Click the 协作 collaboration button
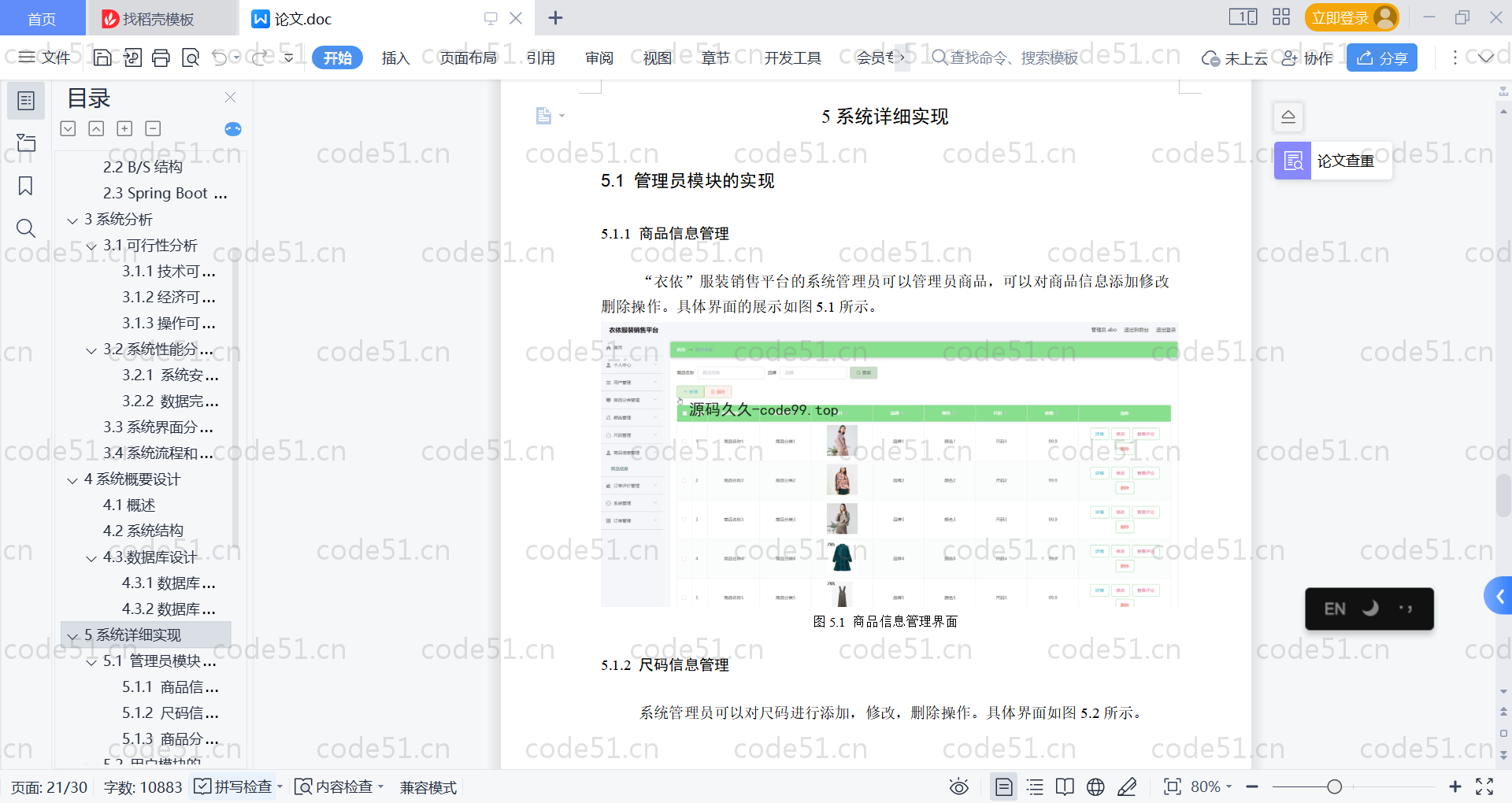This screenshot has height=803, width=1512. click(x=1307, y=57)
